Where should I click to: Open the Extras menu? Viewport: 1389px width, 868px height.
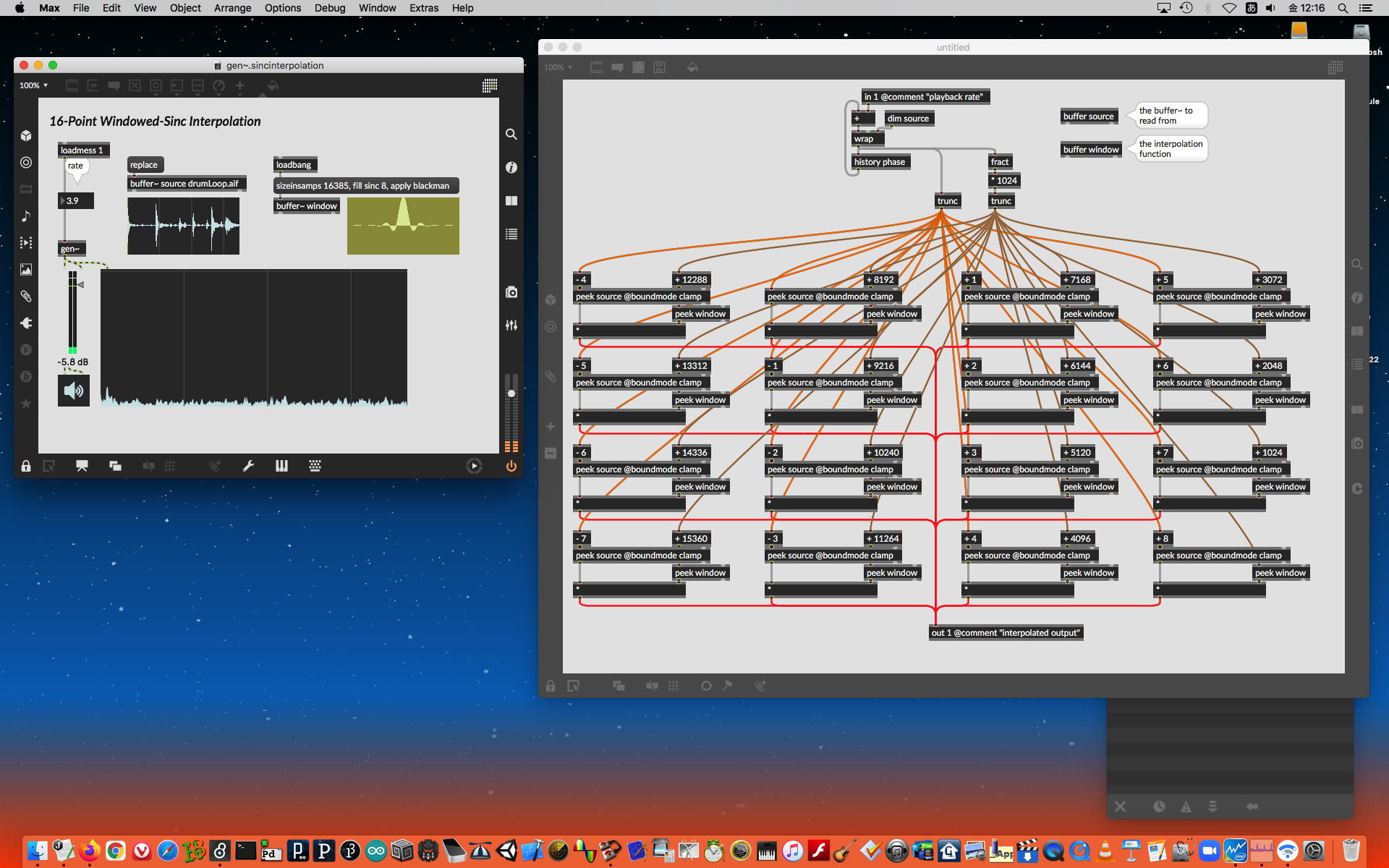tap(423, 8)
